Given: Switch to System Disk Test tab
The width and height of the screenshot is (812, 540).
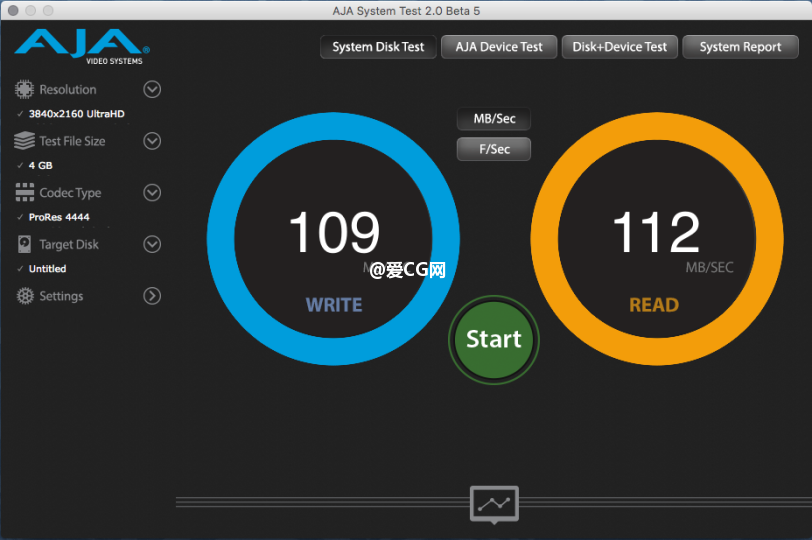Looking at the screenshot, I should 378,47.
